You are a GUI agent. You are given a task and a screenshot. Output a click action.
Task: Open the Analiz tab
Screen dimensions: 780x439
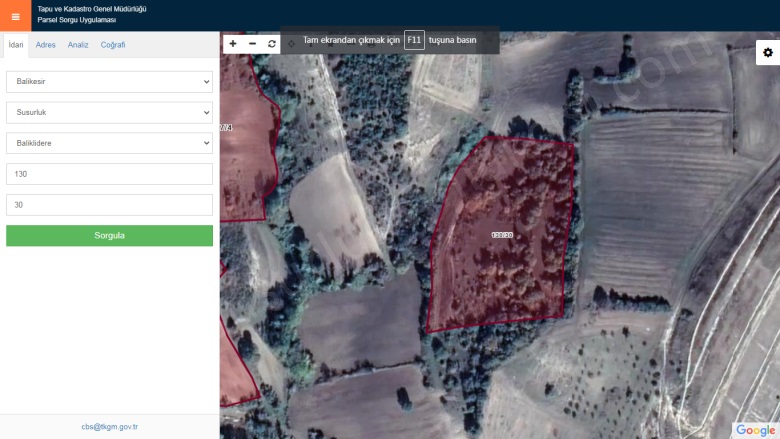[78, 45]
